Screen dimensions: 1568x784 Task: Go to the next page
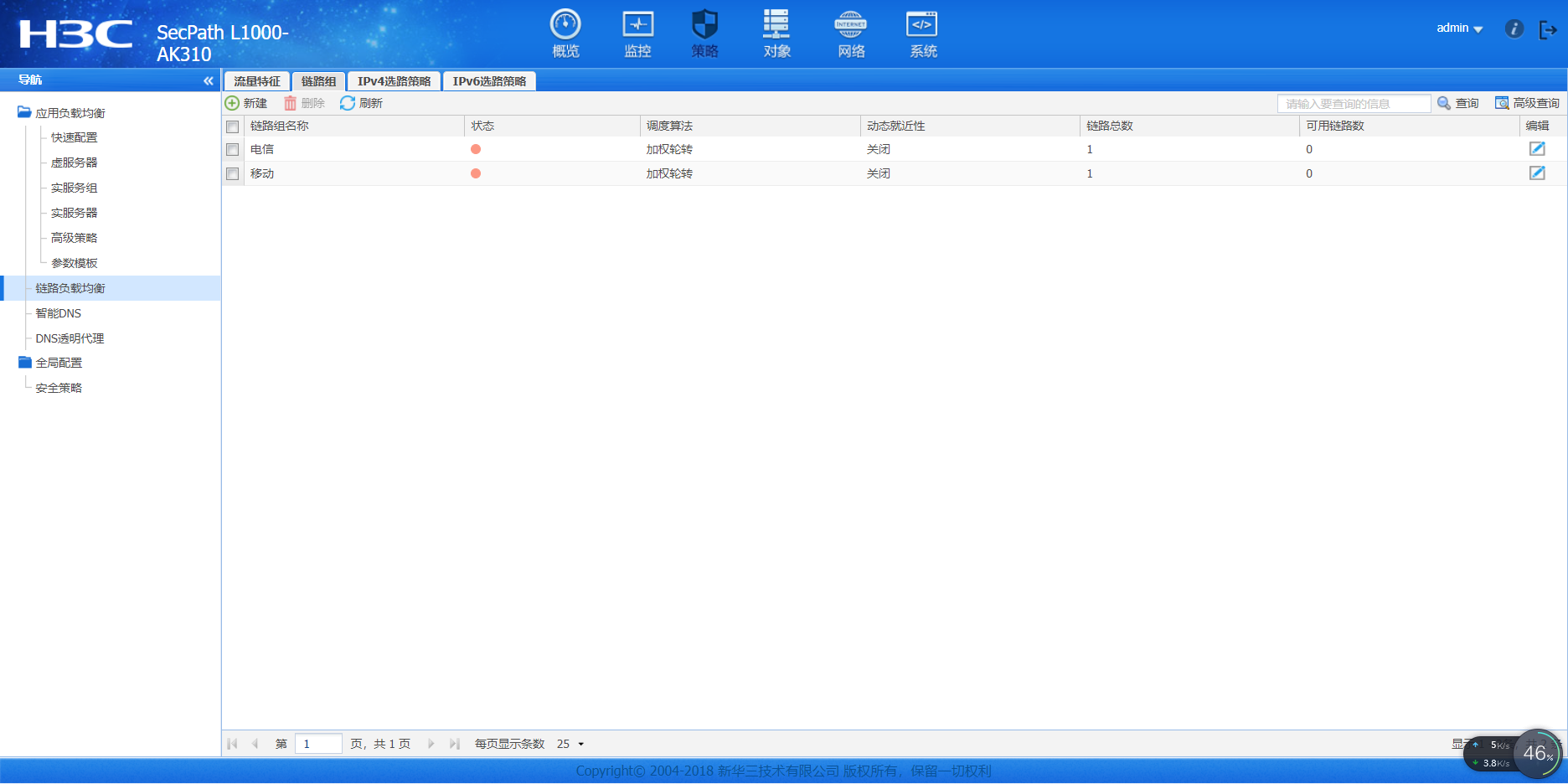pyautogui.click(x=431, y=744)
